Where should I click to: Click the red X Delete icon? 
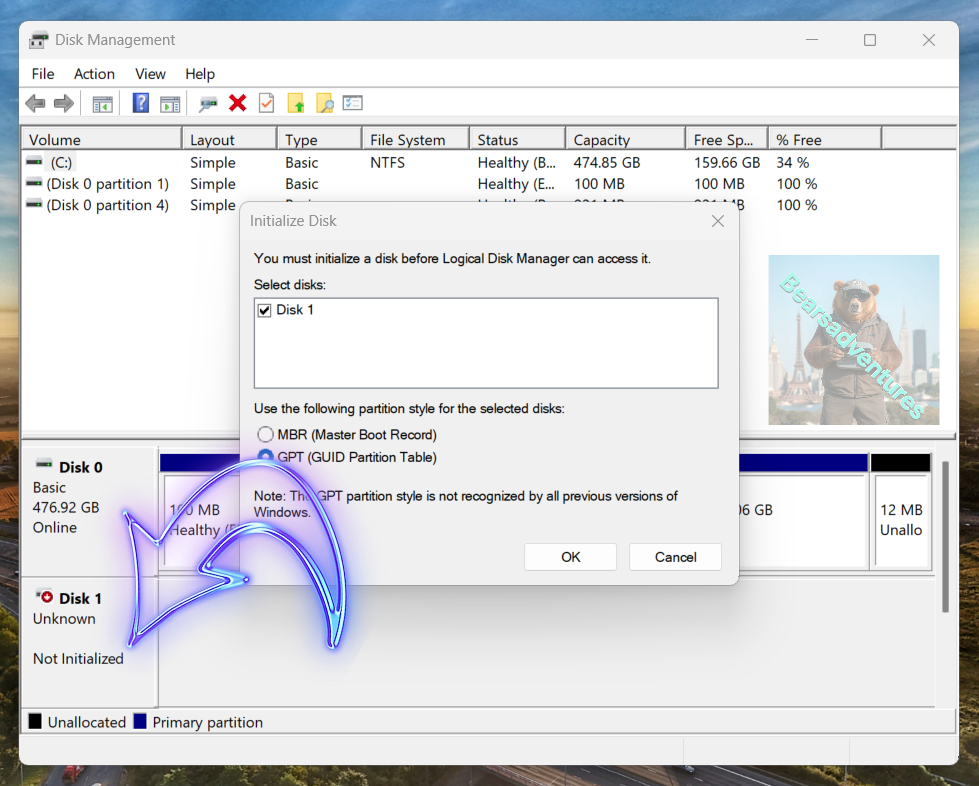click(x=237, y=103)
